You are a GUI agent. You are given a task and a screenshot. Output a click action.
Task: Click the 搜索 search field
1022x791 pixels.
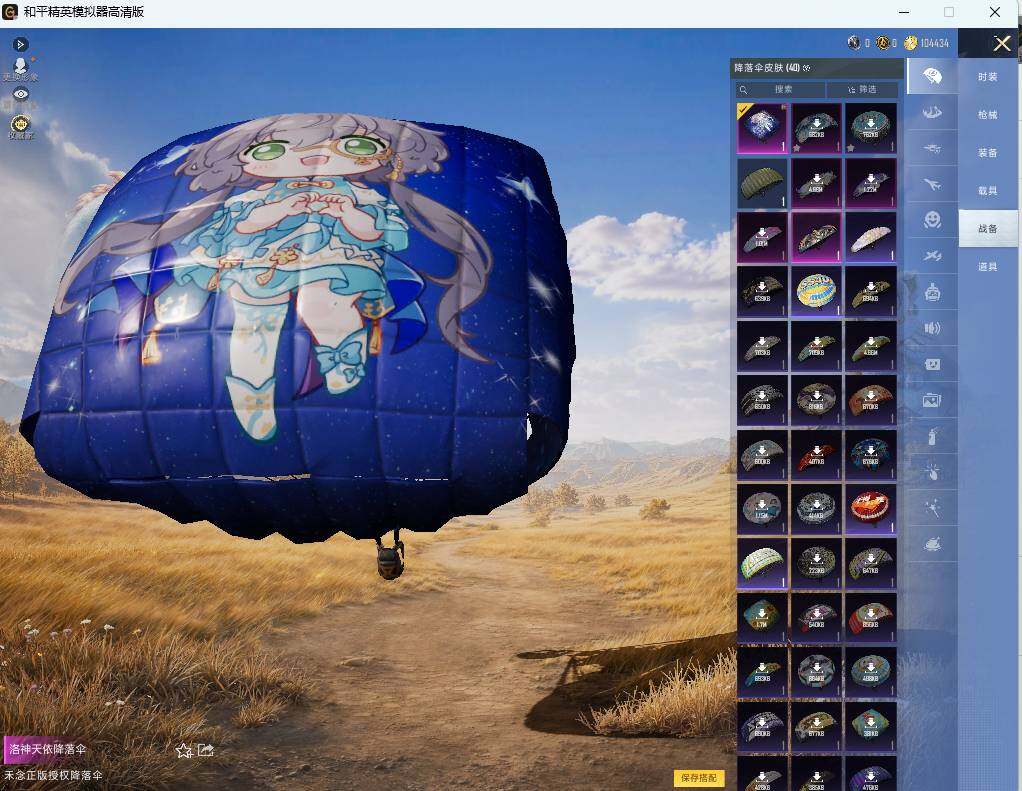coord(781,89)
